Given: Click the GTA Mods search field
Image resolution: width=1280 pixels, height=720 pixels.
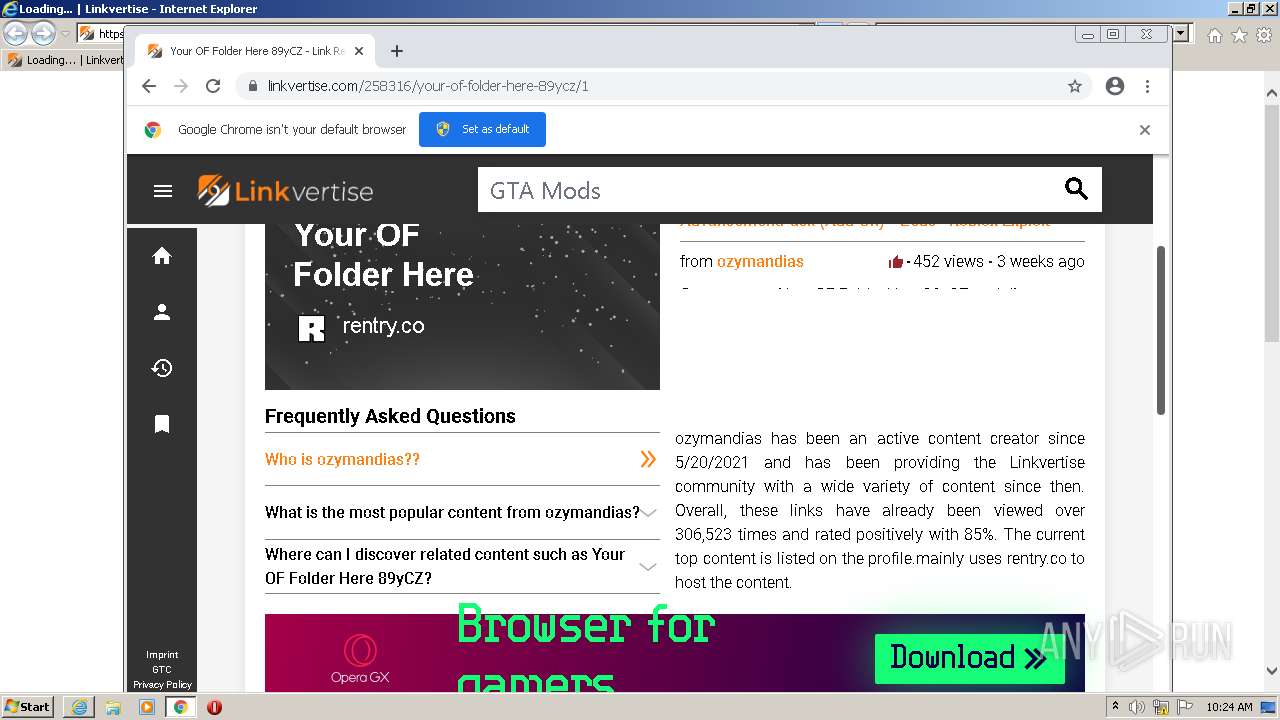Looking at the screenshot, I should click(x=770, y=190).
